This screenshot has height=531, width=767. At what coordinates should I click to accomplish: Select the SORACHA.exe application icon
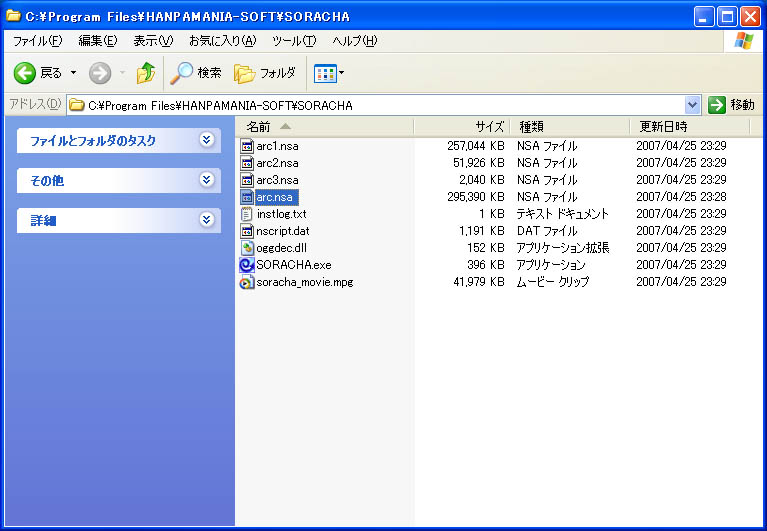click(x=247, y=265)
